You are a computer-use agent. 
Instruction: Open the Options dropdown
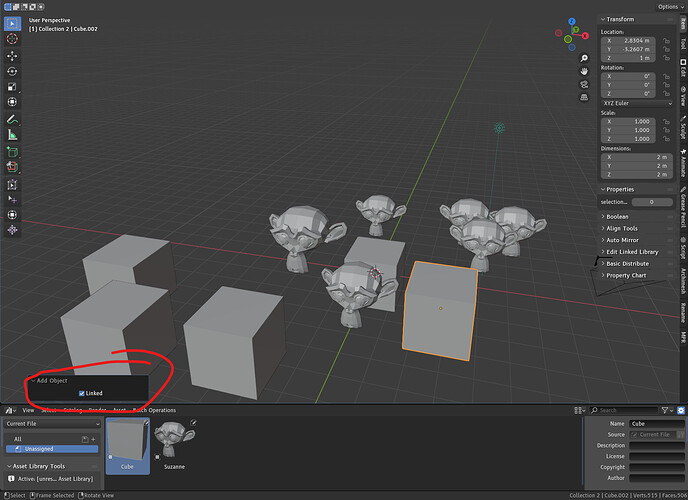[x=670, y=7]
